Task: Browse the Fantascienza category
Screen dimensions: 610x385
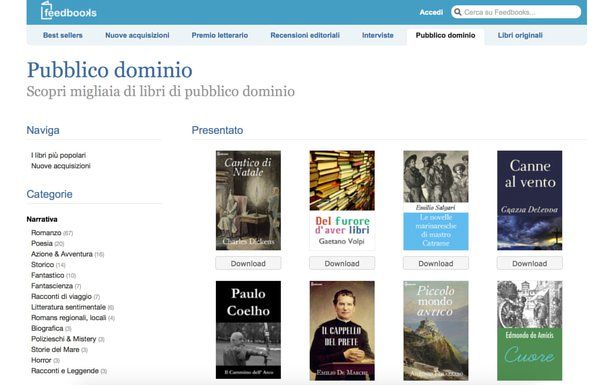Action: (52, 286)
